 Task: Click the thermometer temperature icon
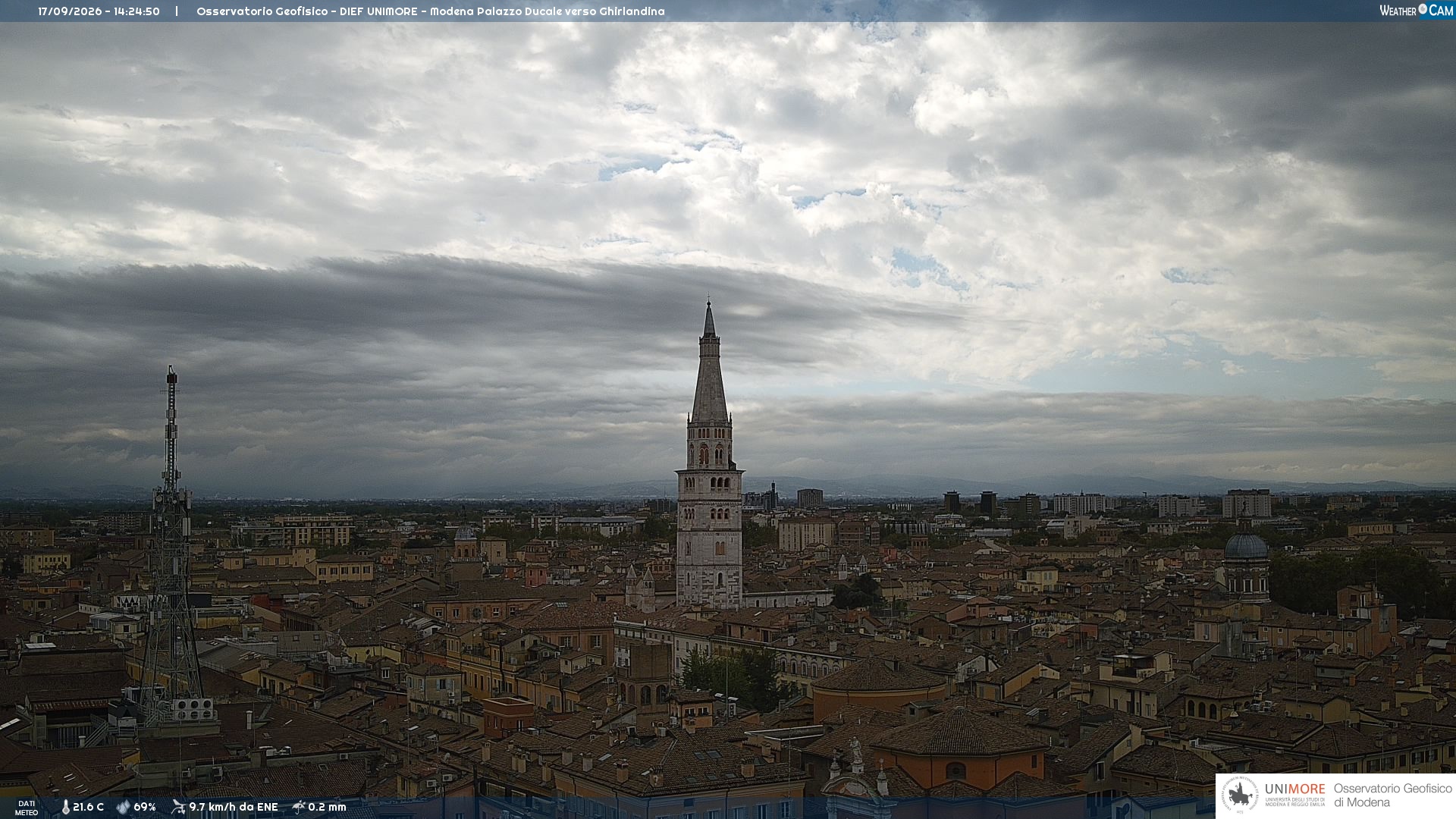click(x=66, y=808)
